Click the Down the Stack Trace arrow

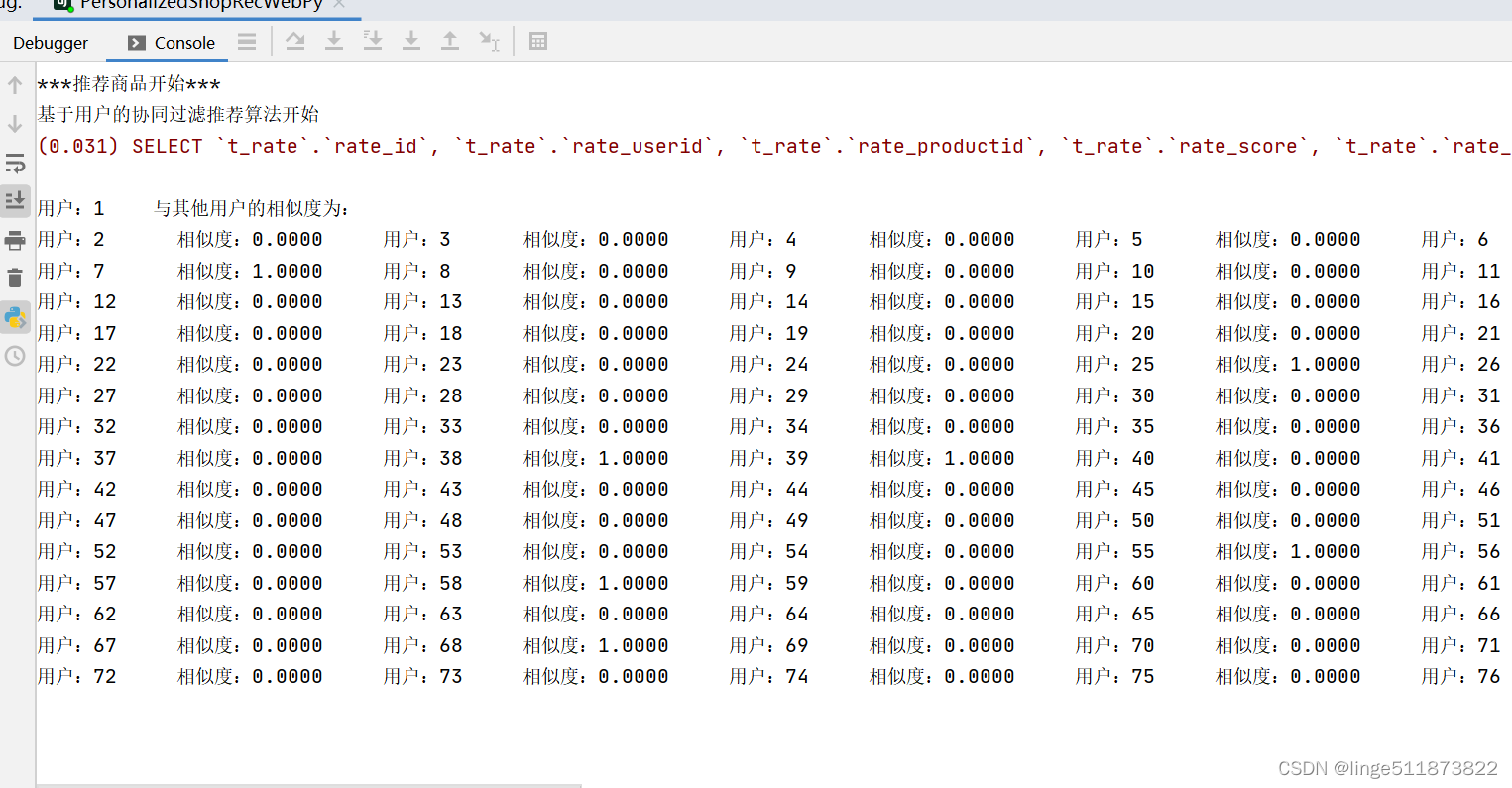click(15, 124)
